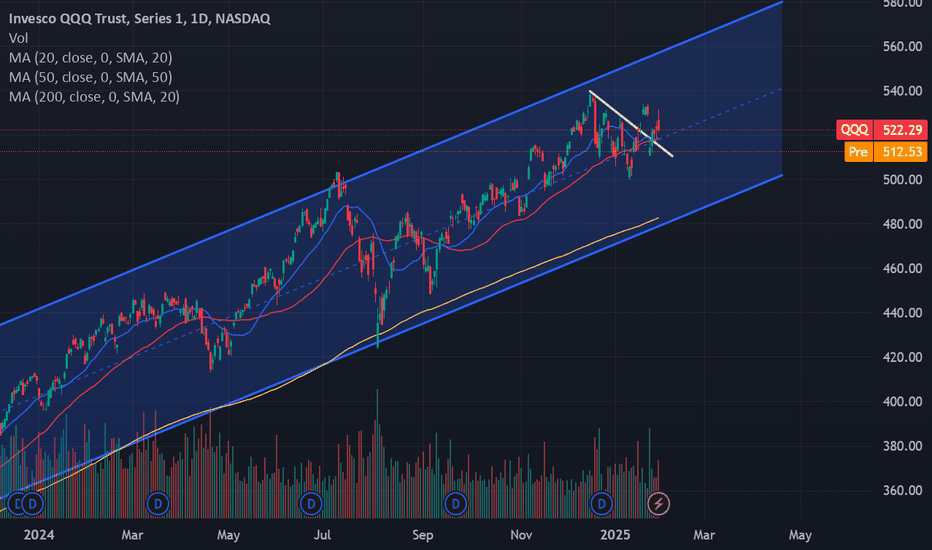Click the 500.00 label on price axis
The width and height of the screenshot is (932, 550).
coord(902,180)
